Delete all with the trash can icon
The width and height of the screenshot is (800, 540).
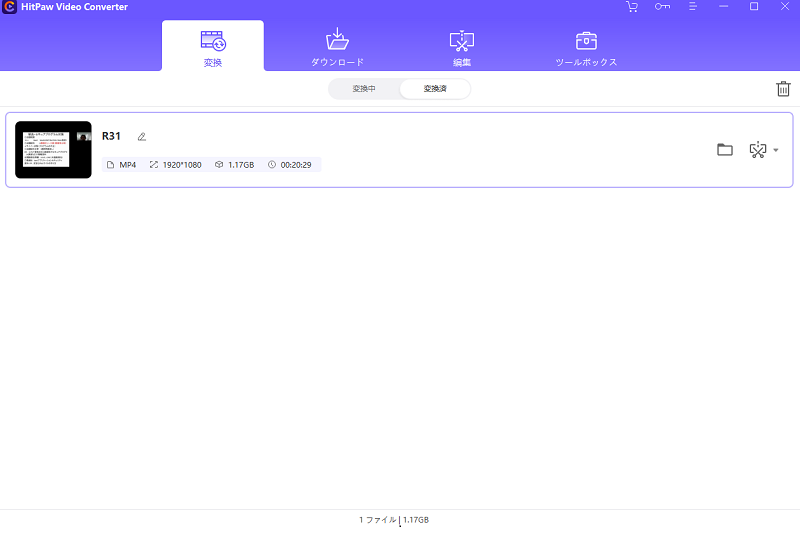[x=783, y=89]
